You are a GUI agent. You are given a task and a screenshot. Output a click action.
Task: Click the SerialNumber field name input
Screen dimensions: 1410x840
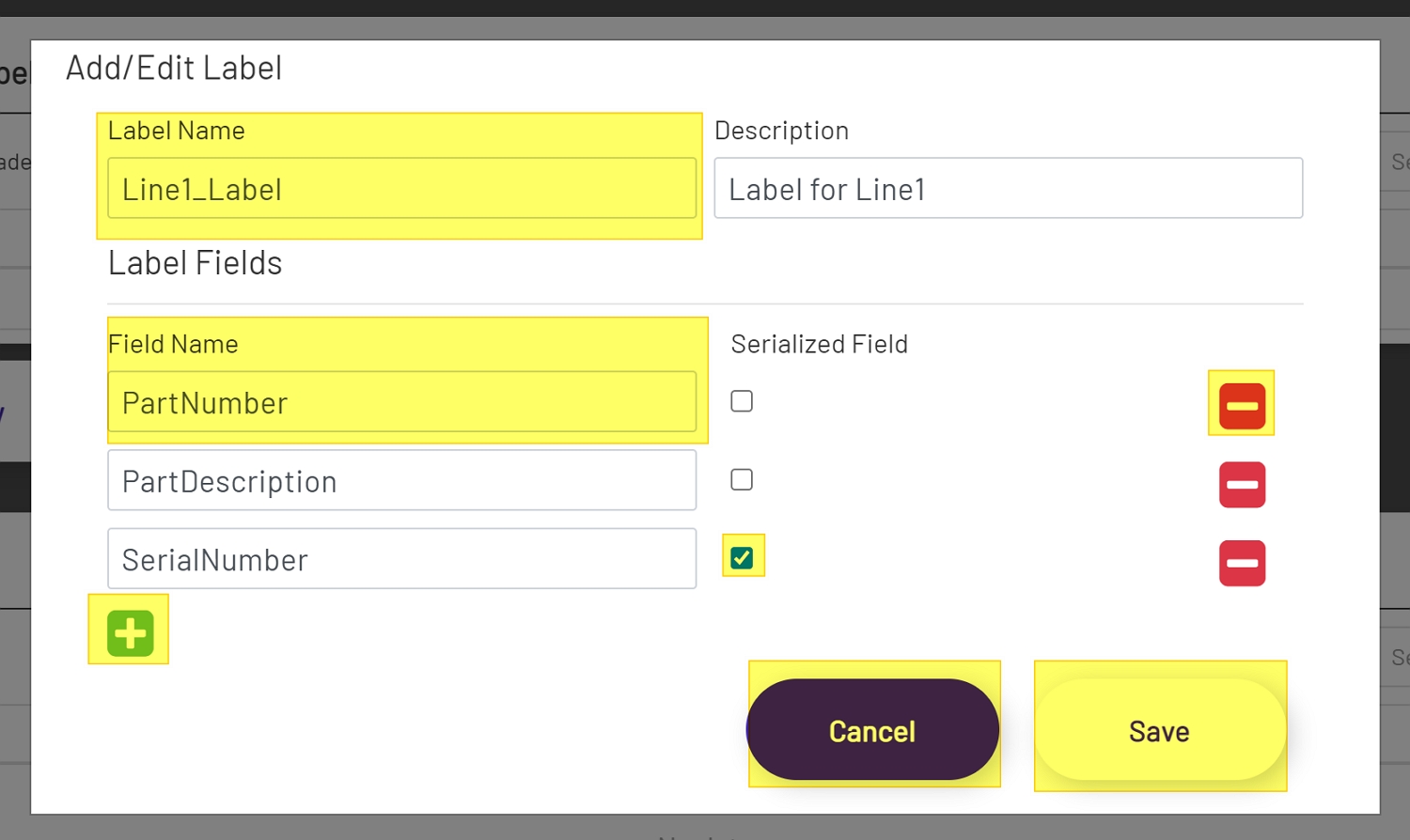401,558
